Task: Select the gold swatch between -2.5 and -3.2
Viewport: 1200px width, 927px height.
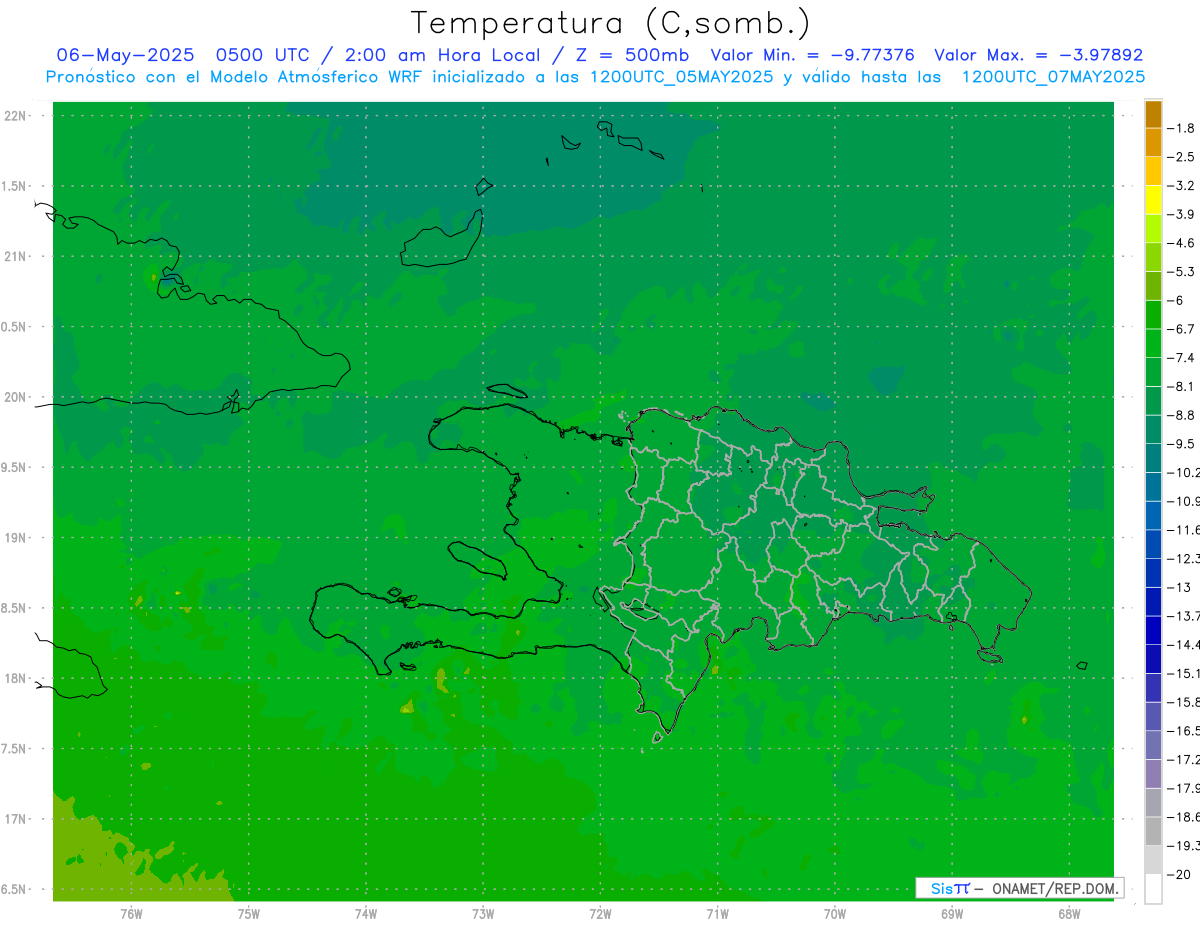Action: (x=1153, y=171)
